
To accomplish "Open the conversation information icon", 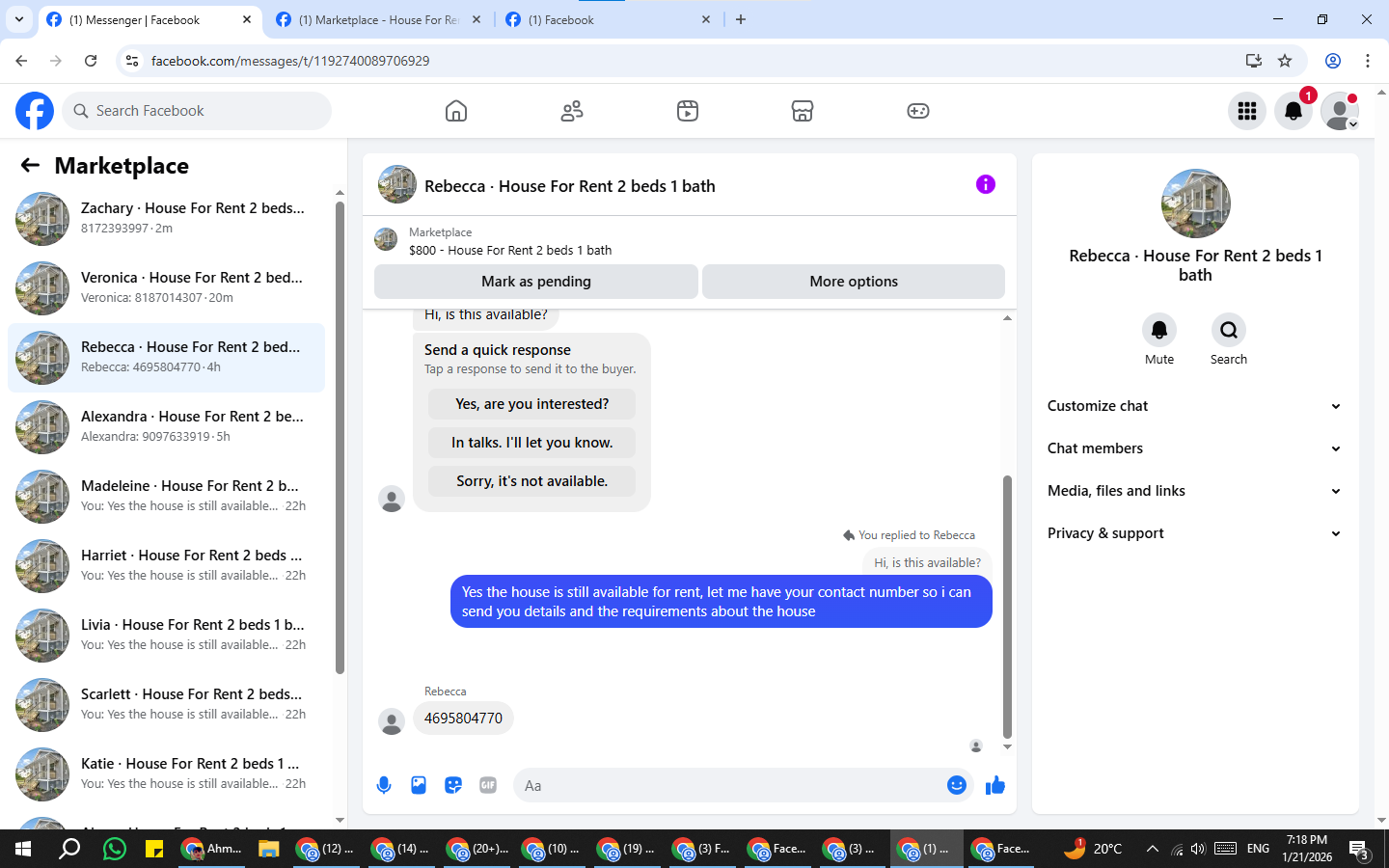I will click(985, 184).
